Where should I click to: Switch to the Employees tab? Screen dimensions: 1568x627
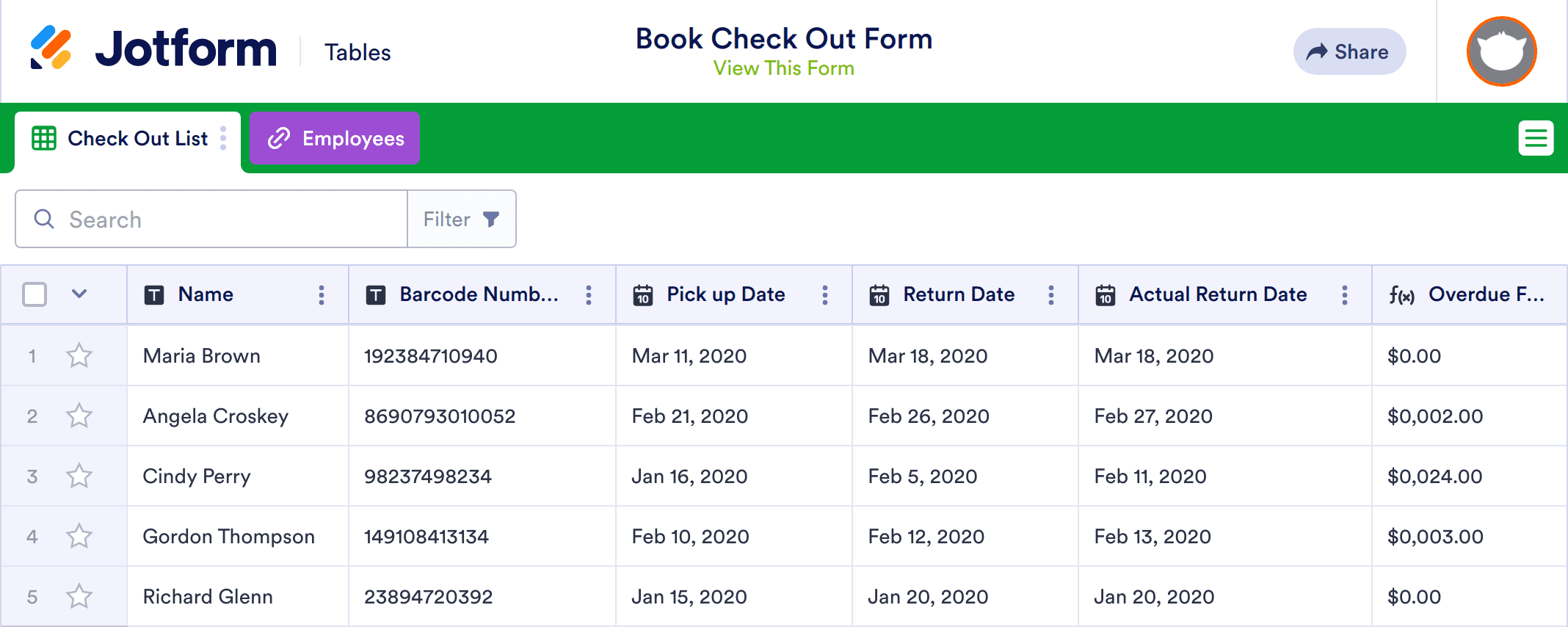pyautogui.click(x=335, y=138)
